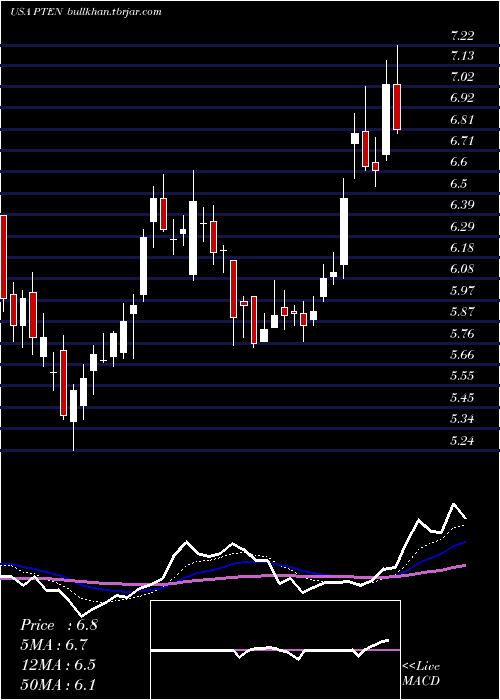Click the 'USA PTEN' ticker label
This screenshot has width=500, height=700.
[x=37, y=12]
